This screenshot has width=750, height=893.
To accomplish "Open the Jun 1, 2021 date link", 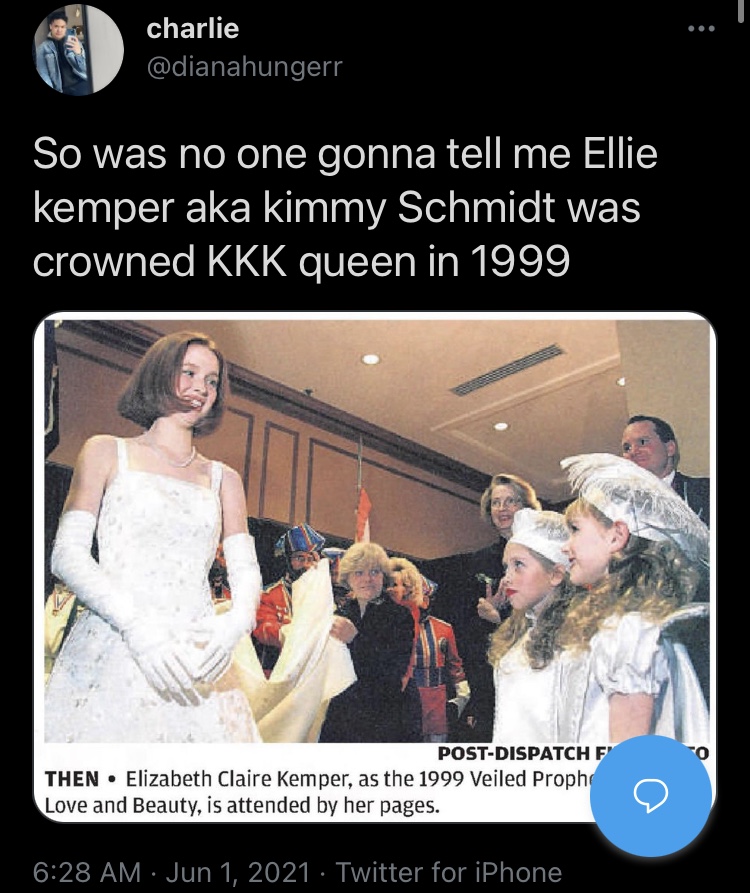I will [x=238, y=871].
